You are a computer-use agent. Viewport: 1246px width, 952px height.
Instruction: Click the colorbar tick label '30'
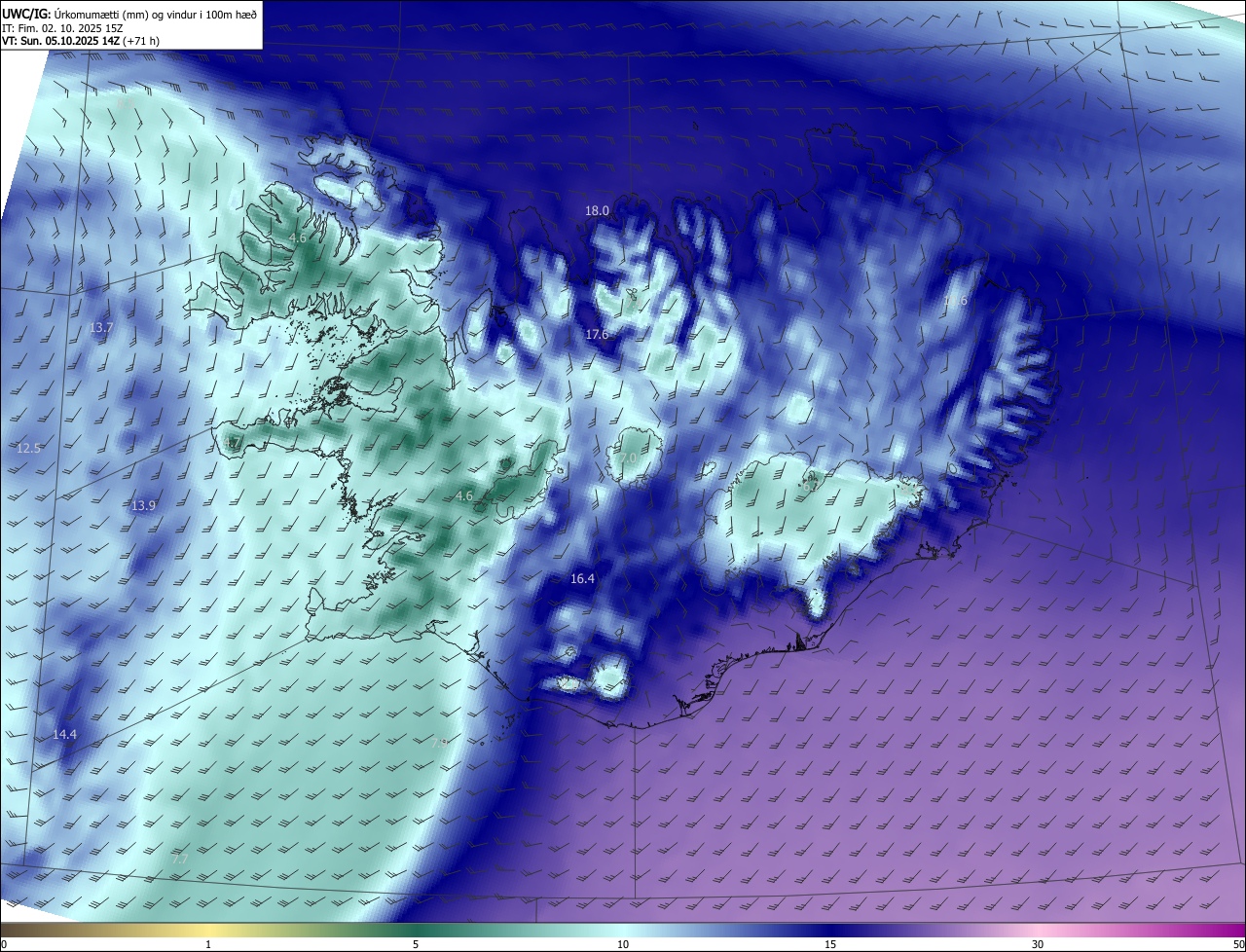1038,944
